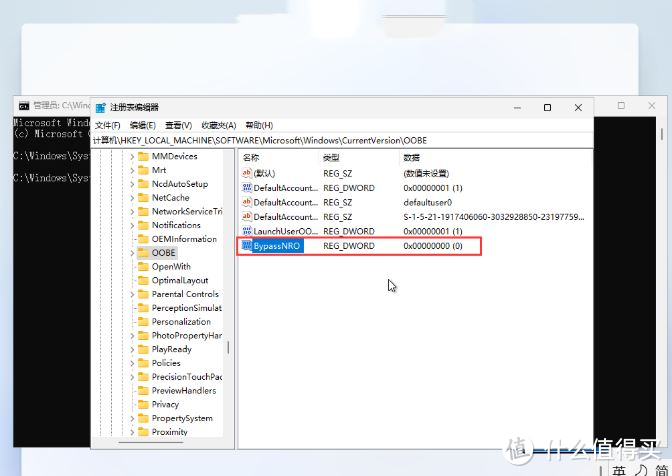This screenshot has height=476, width=672.
Task: Click the Personalization folder icon
Action: click(x=143, y=322)
